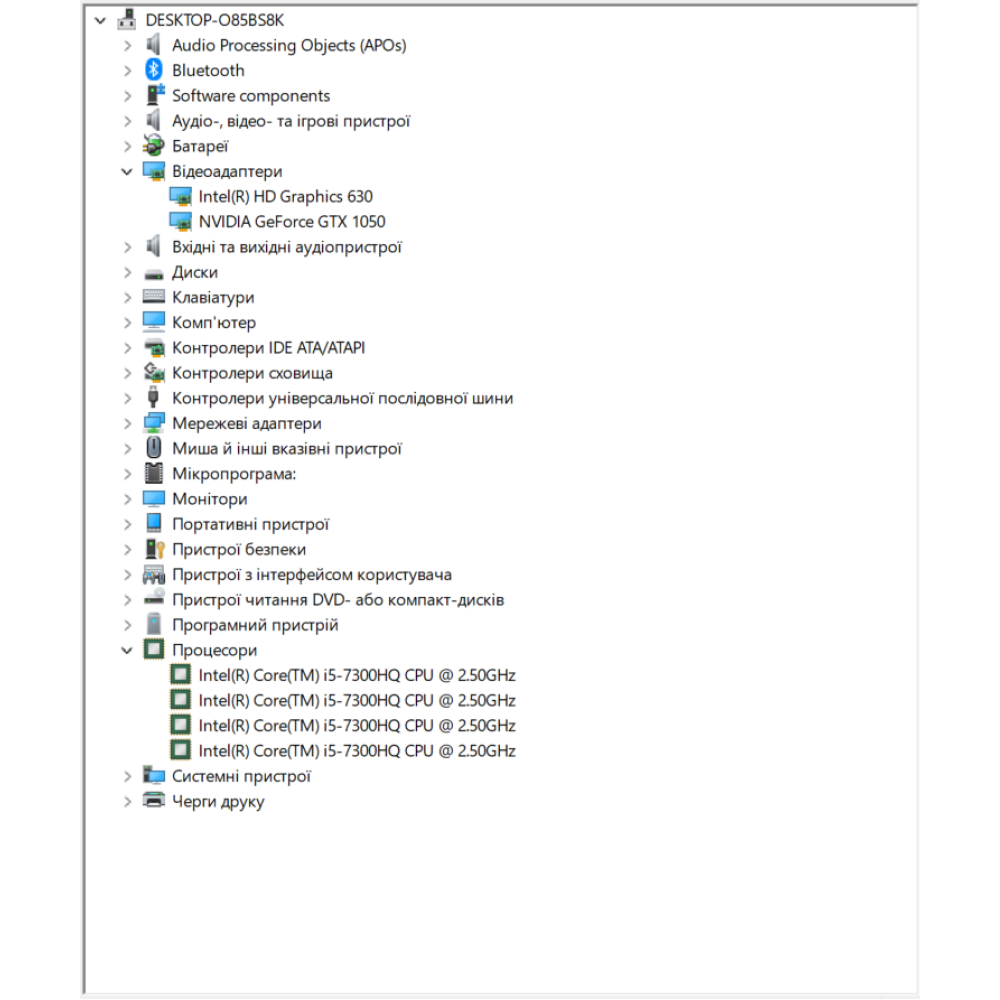Select the first i5-7300HQ CPU entry
1000x1000 pixels.
pos(356,675)
